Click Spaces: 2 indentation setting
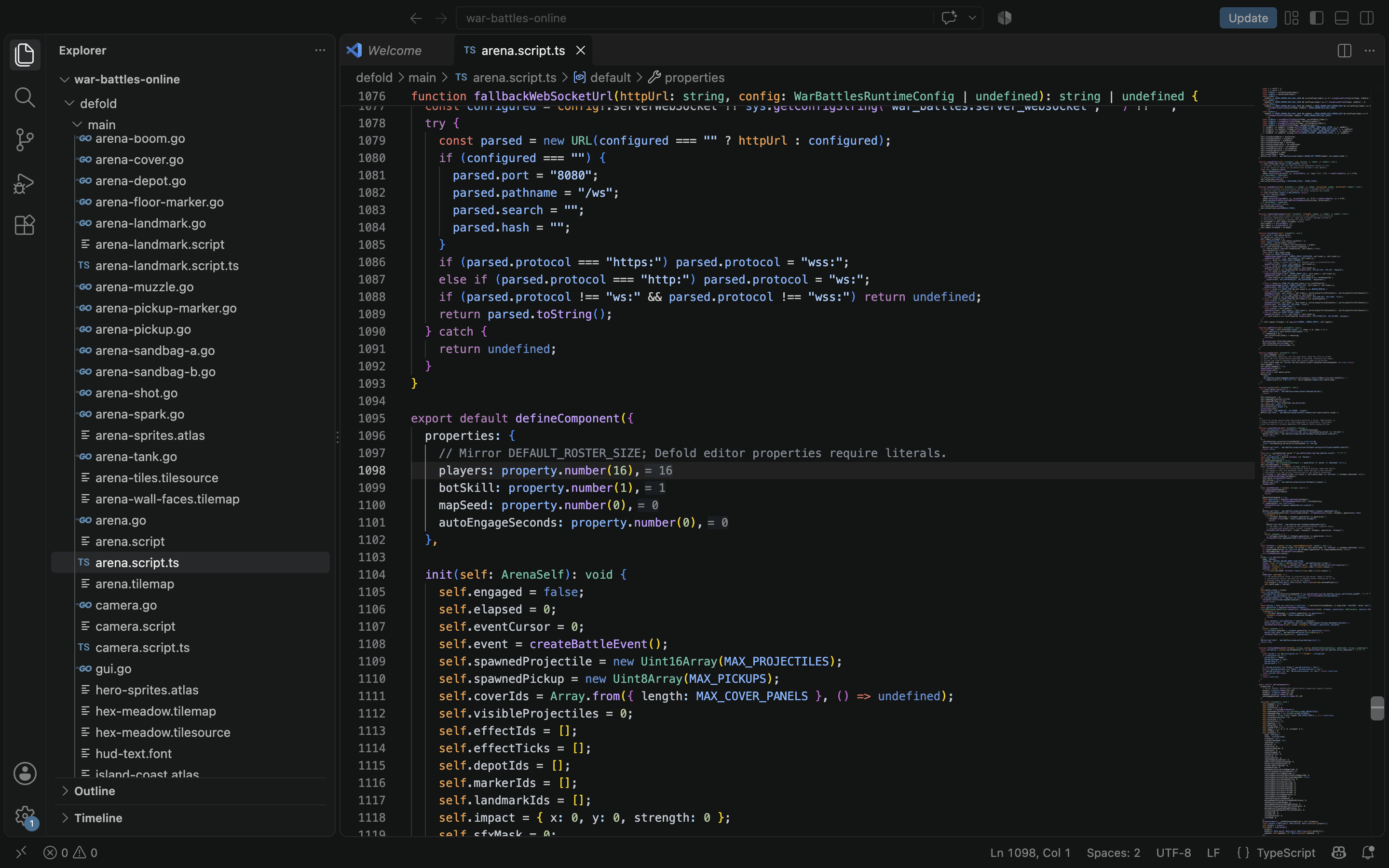The image size is (1389, 868). pos(1113,853)
